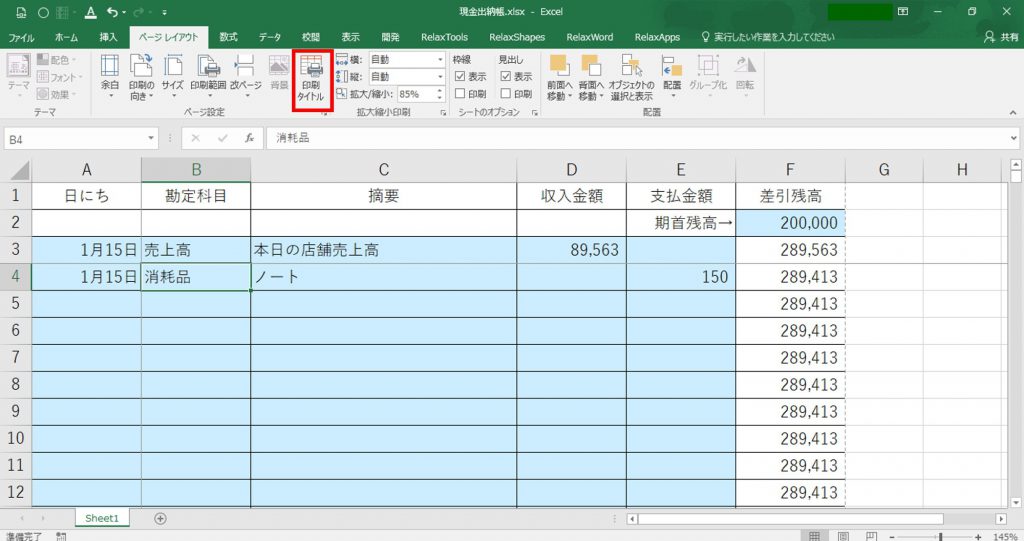Click the formula bar confirm checkmark icon
The image size is (1024, 541).
point(223,138)
